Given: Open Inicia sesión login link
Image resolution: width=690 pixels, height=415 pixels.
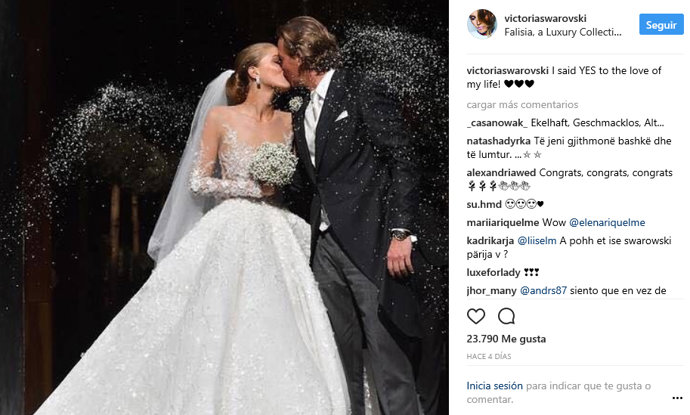Looking at the screenshot, I should point(495,386).
